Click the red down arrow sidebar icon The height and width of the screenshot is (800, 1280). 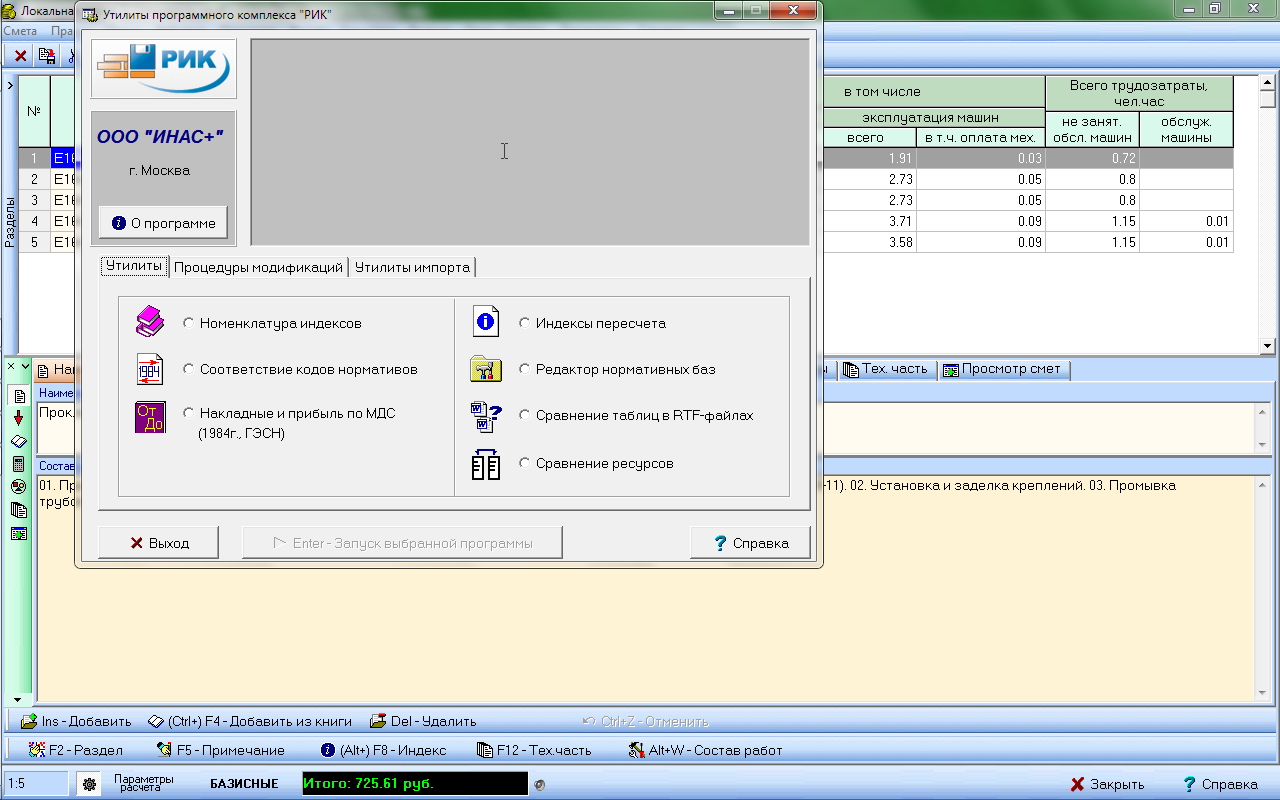click(x=18, y=418)
